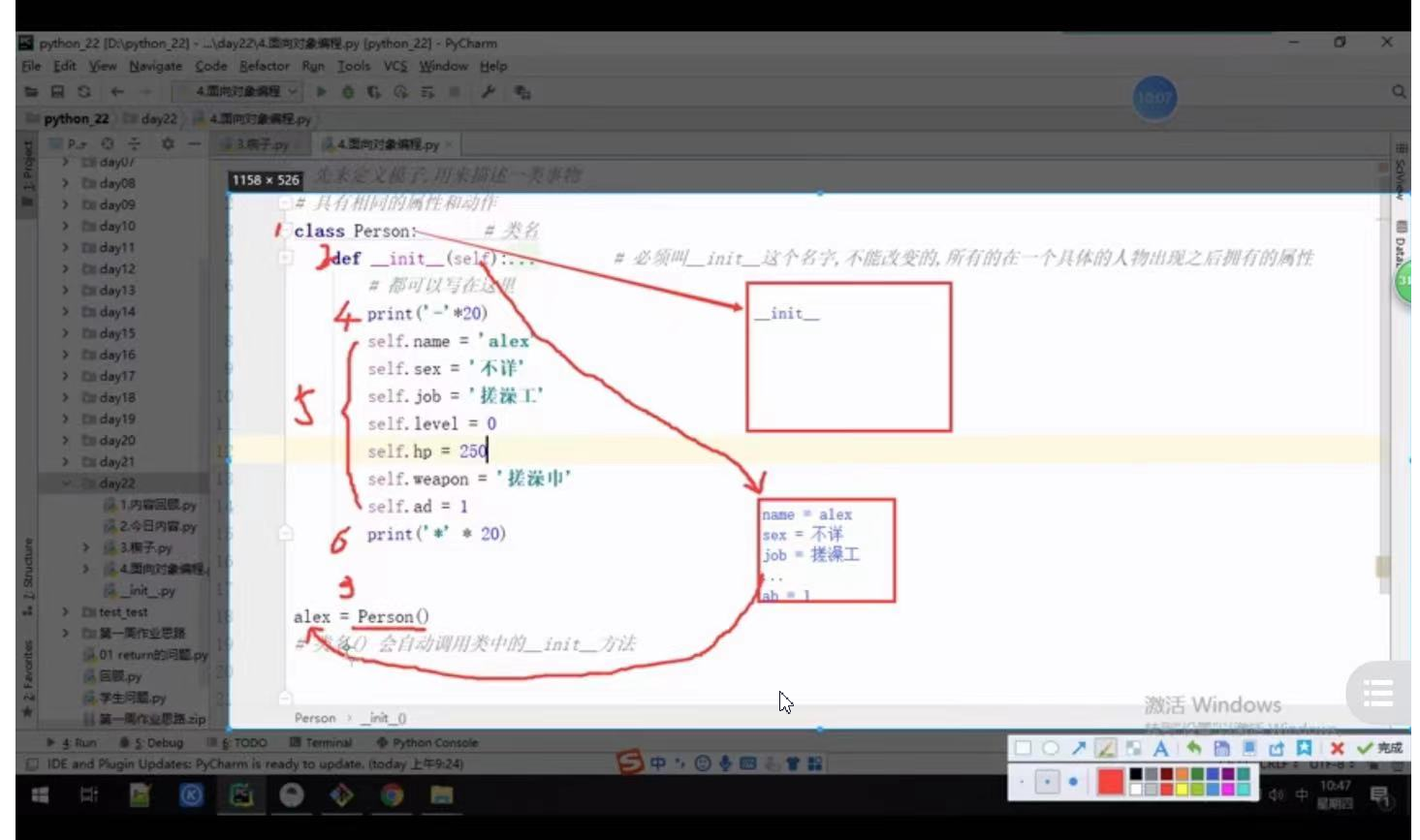Open the Refactor menu
This screenshot has width=1420, height=840.
264,66
